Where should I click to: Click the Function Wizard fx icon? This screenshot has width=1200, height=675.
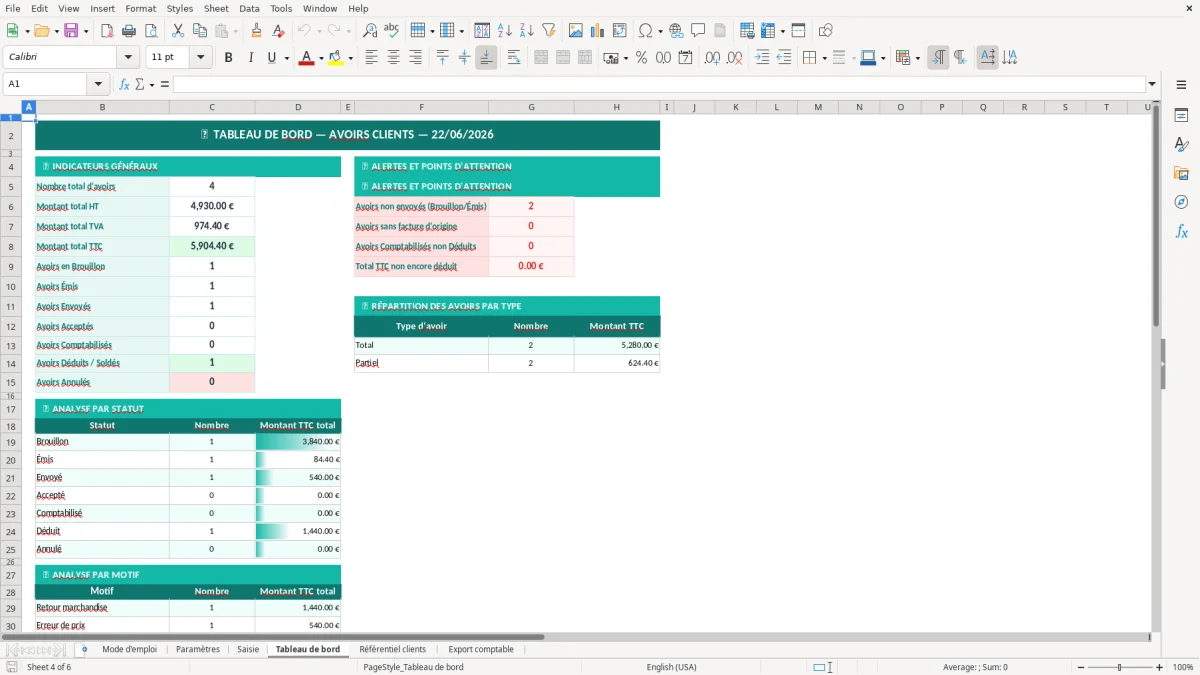[124, 84]
